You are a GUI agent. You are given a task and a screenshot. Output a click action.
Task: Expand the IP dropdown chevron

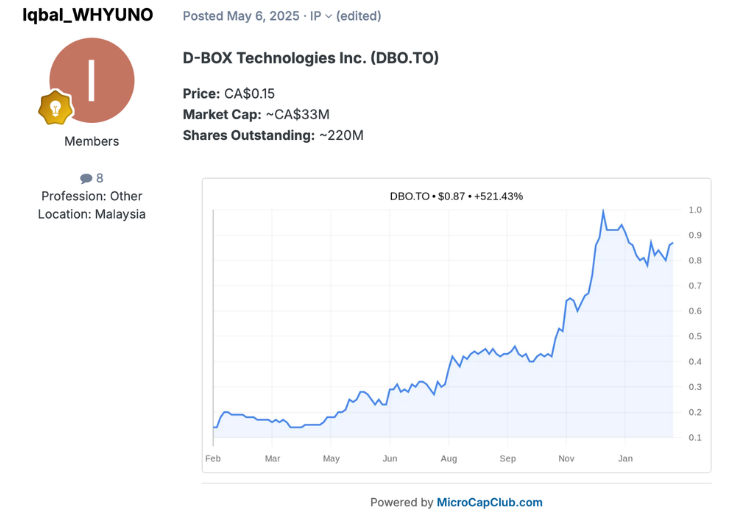click(x=329, y=17)
